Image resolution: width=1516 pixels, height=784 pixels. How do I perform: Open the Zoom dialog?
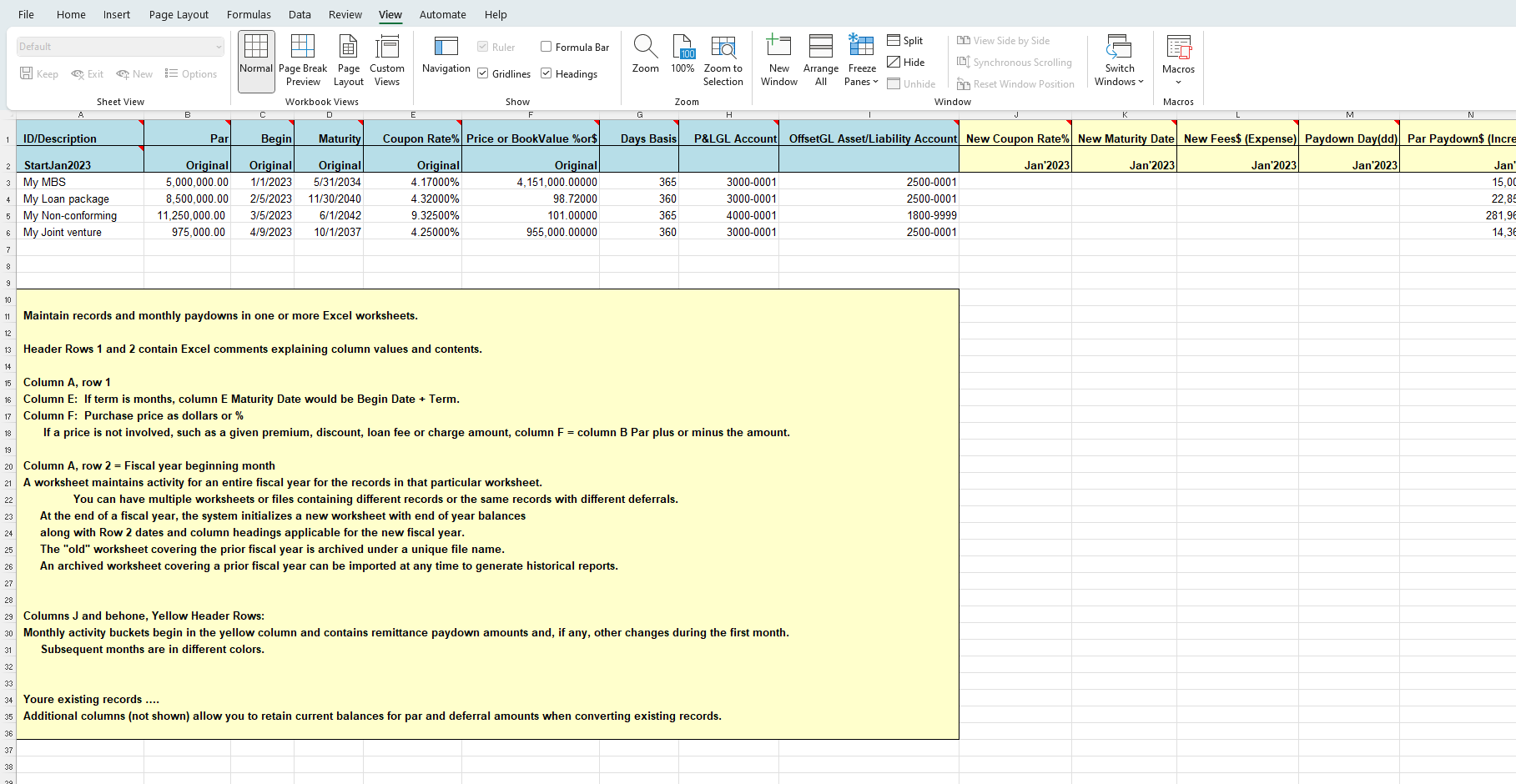click(x=646, y=55)
